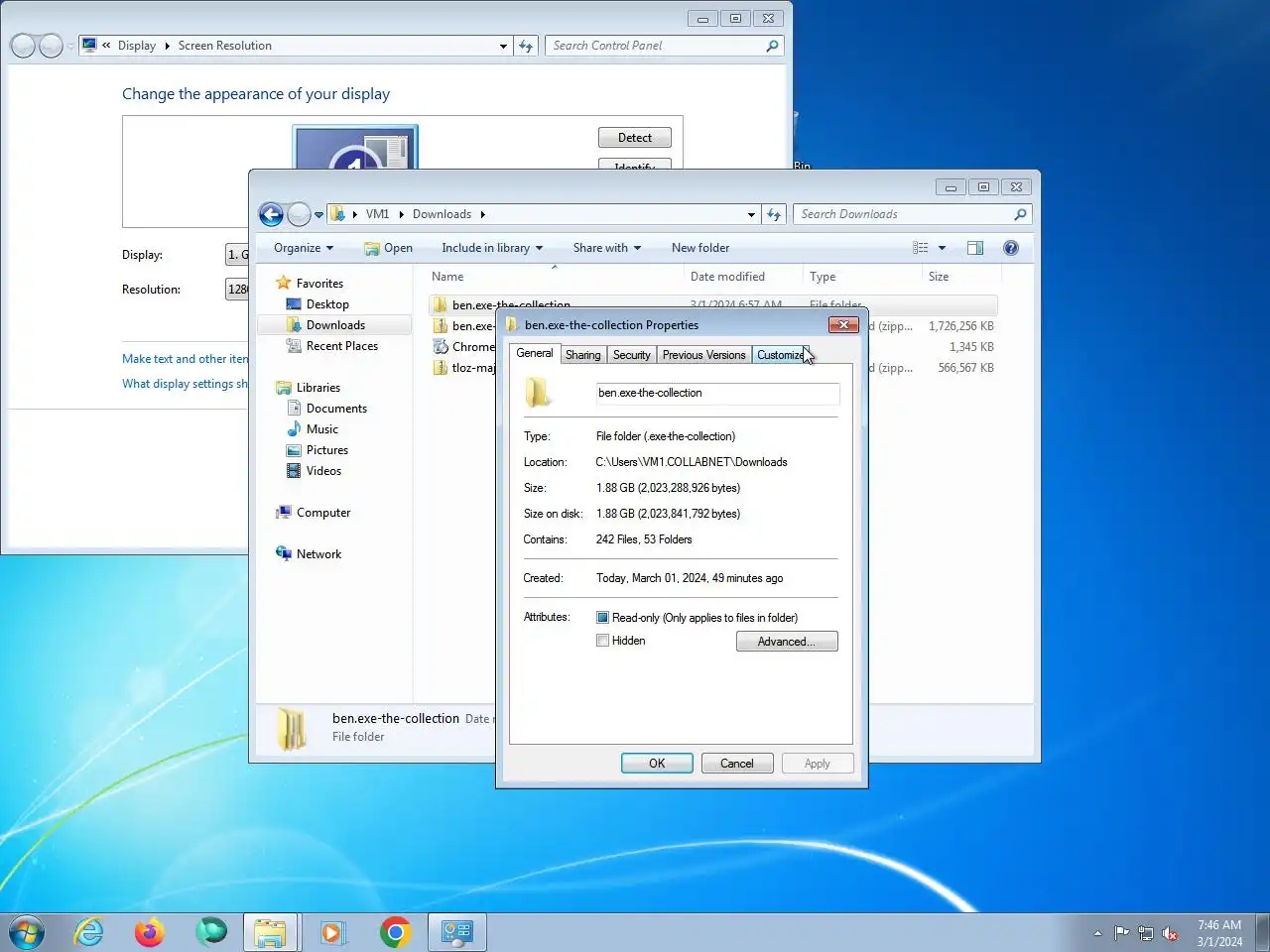The image size is (1270, 952).
Task: Expand the Downloads address bar history dropdown
Action: pyautogui.click(x=751, y=214)
